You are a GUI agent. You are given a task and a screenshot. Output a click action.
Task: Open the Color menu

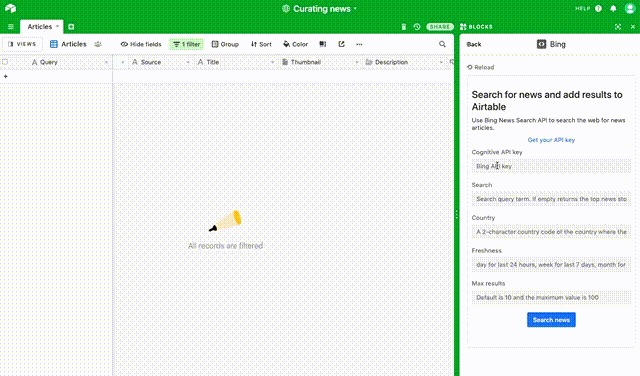click(x=295, y=44)
